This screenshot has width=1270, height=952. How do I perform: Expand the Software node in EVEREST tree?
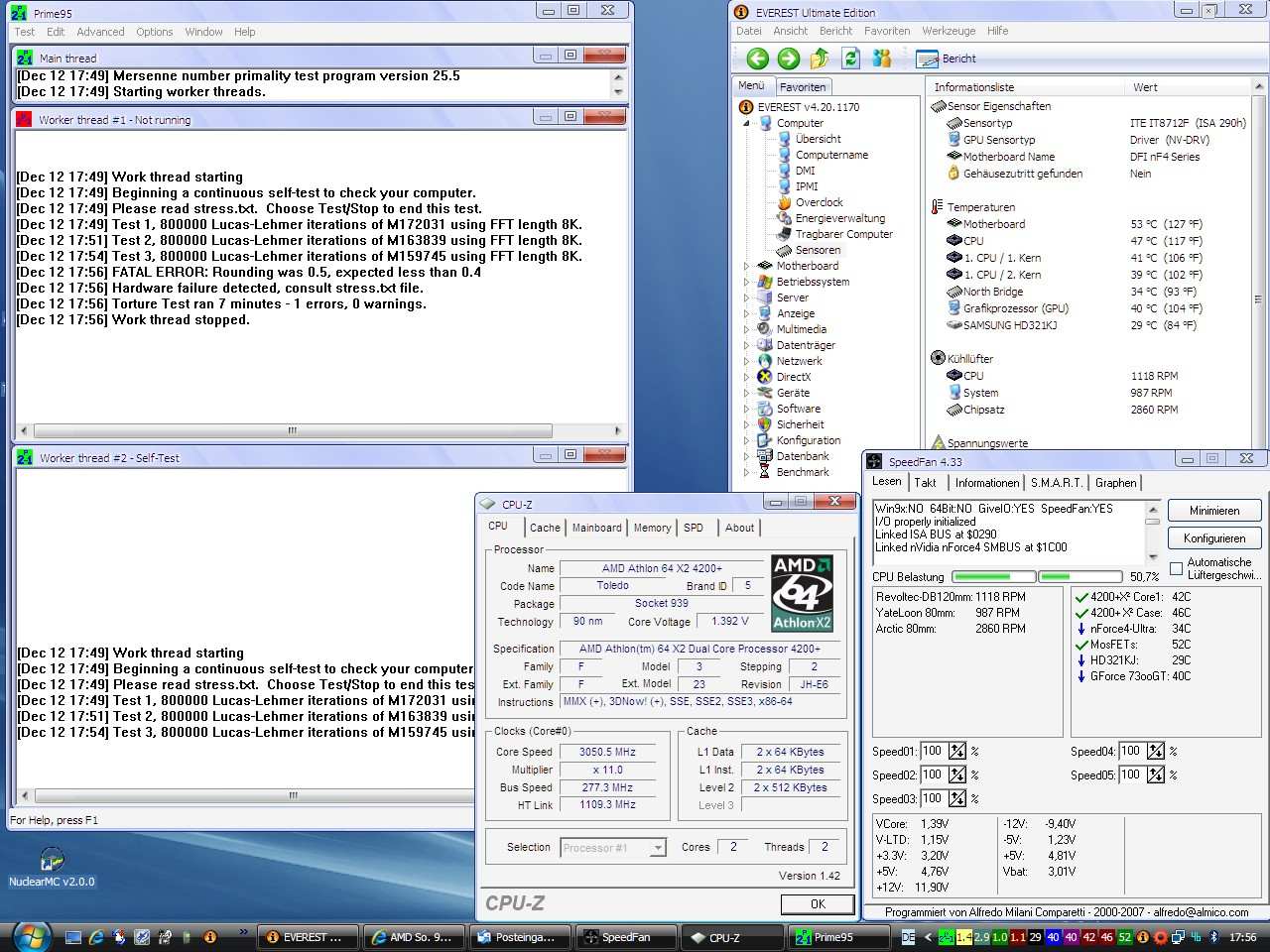[x=746, y=409]
